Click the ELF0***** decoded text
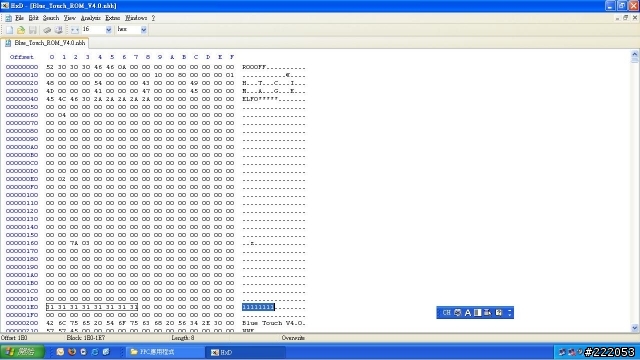This screenshot has width=640, height=360. coord(260,99)
